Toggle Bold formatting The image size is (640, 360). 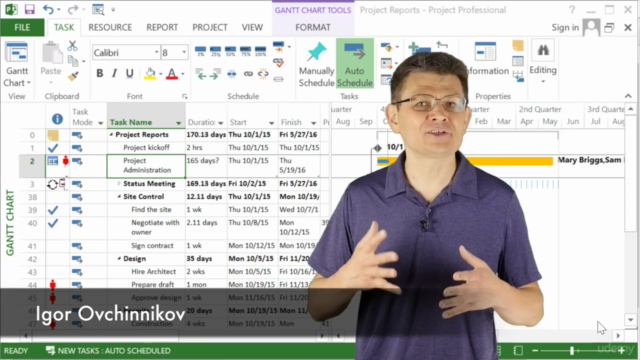(x=100, y=73)
